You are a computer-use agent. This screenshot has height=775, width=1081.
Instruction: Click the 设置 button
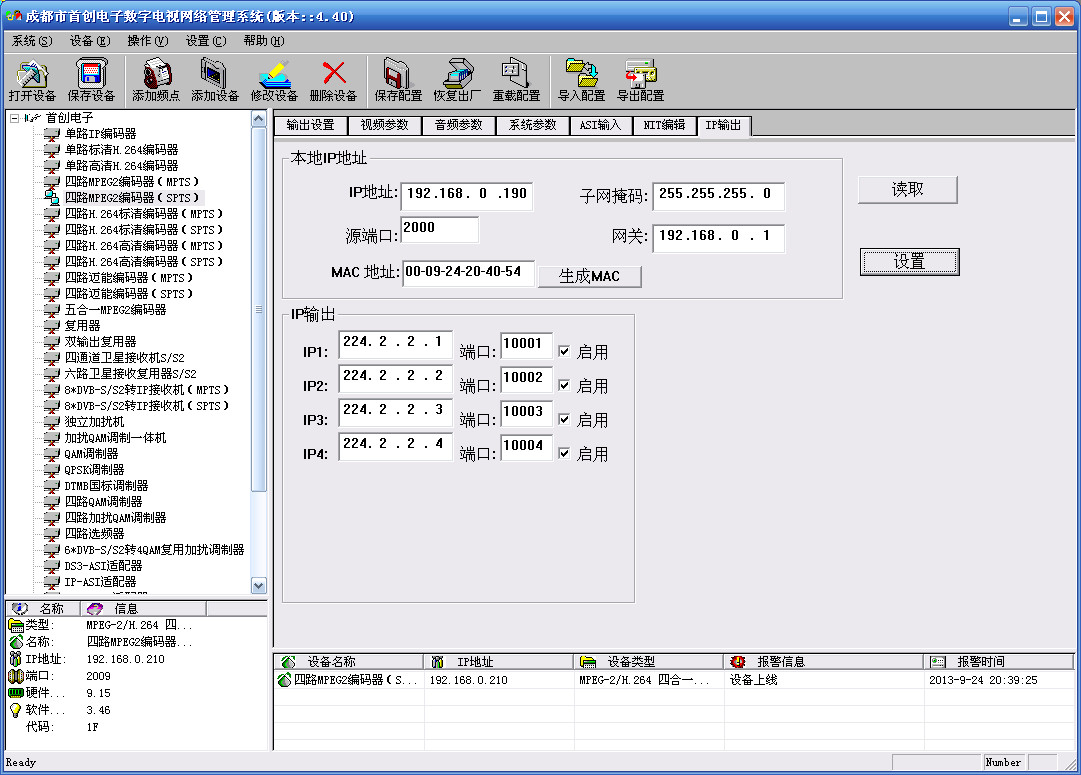909,262
